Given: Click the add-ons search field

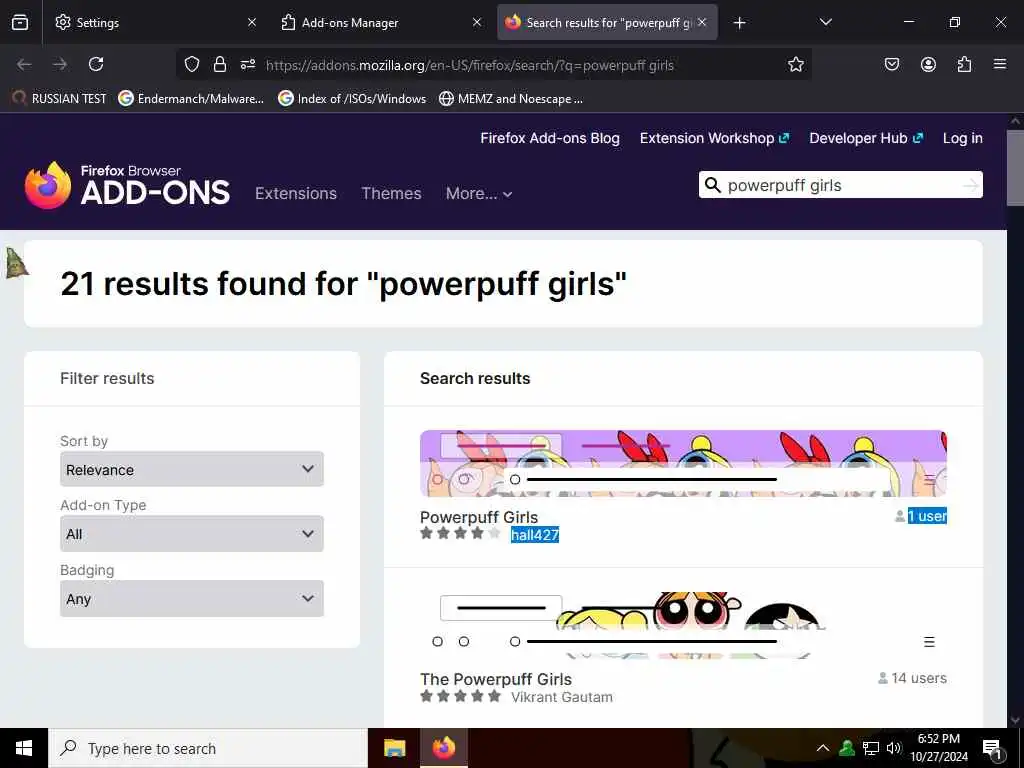Looking at the screenshot, I should click(840, 185).
